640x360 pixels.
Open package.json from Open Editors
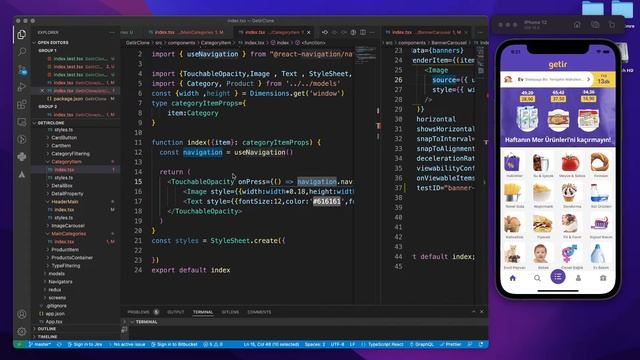click(68, 99)
